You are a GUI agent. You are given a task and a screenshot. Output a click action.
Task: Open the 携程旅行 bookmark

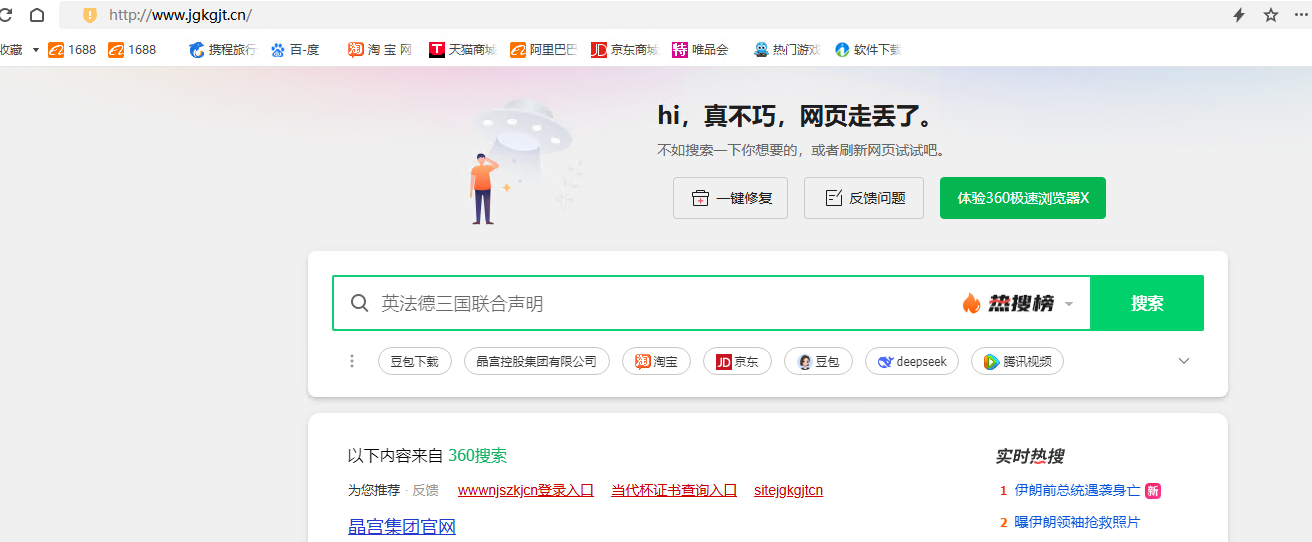pyautogui.click(x=222, y=49)
